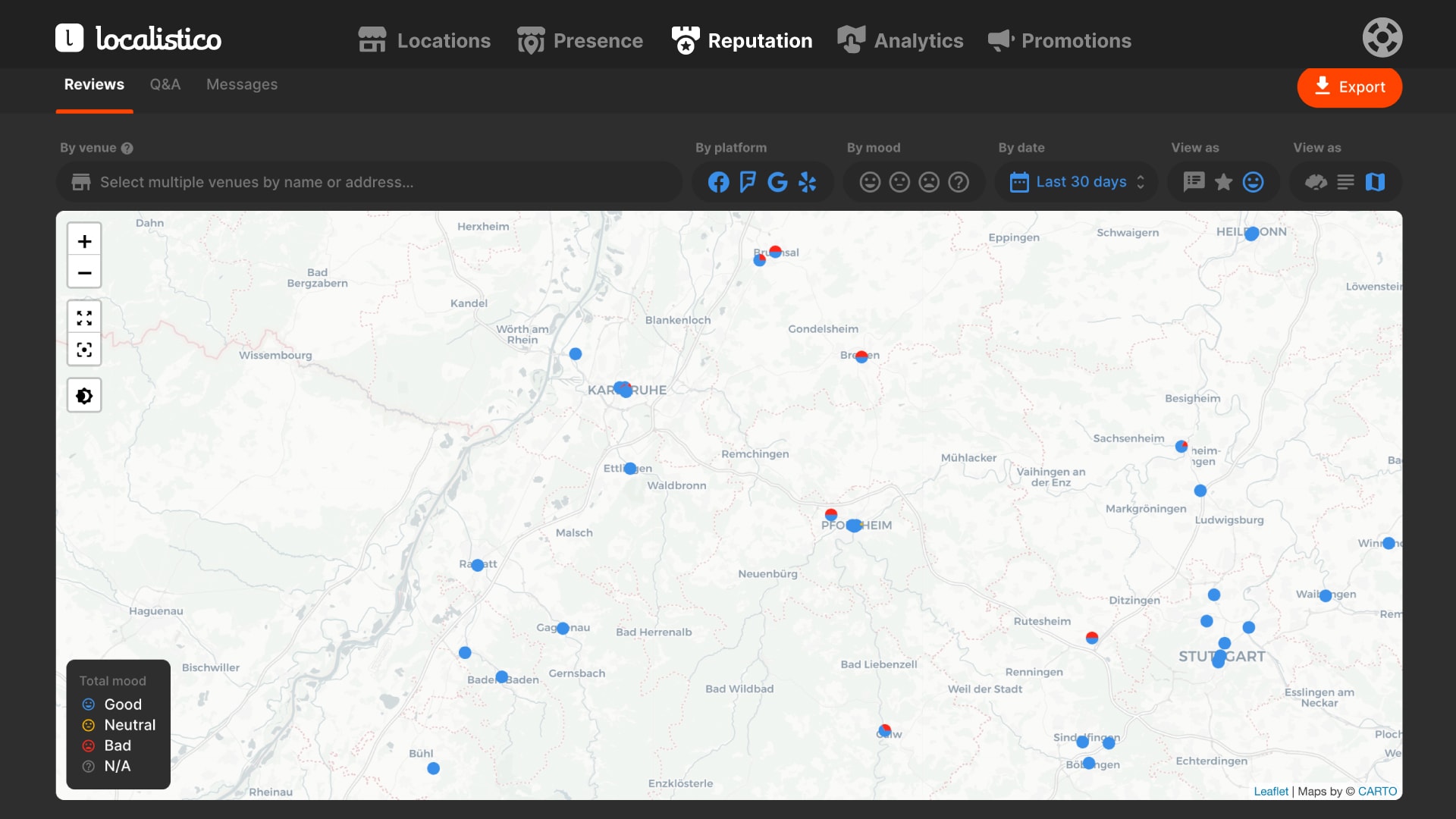
Task: Select the map view icon
Action: [x=1375, y=182]
